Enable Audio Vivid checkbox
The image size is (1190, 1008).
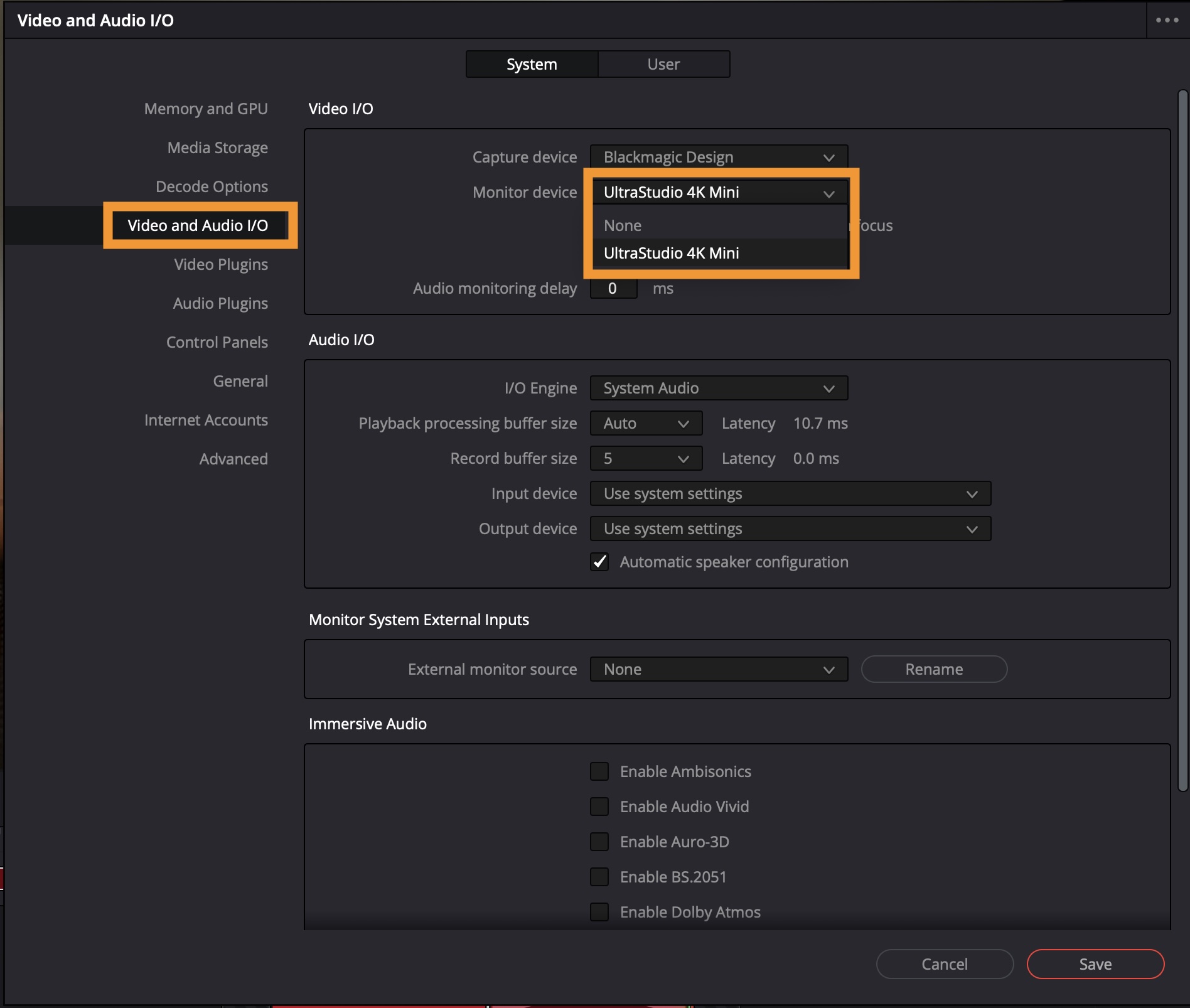pyautogui.click(x=599, y=806)
